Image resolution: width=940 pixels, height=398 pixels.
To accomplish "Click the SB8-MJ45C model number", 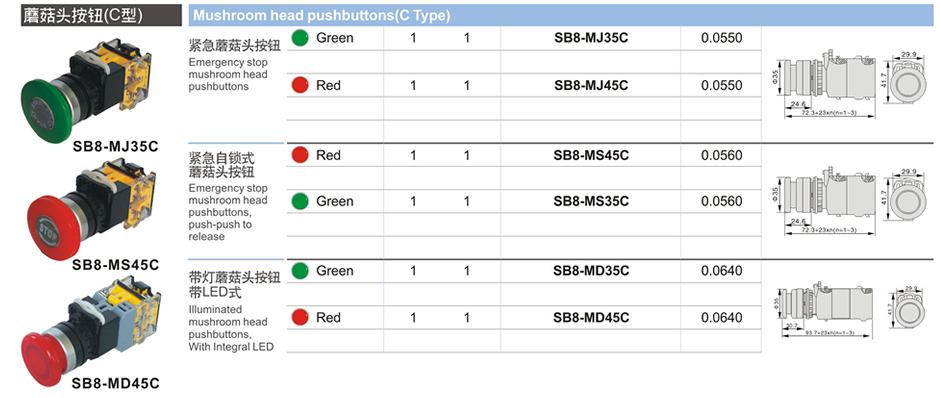I will [590, 85].
